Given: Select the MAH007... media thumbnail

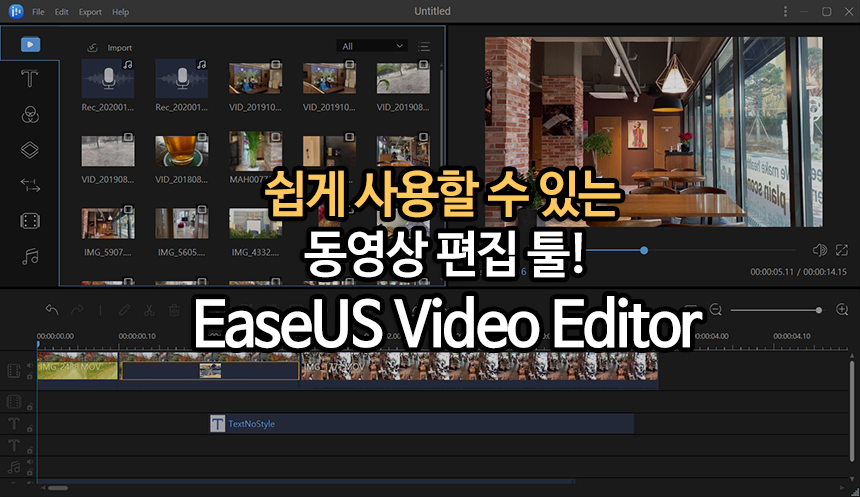Looking at the screenshot, I should click(256, 150).
